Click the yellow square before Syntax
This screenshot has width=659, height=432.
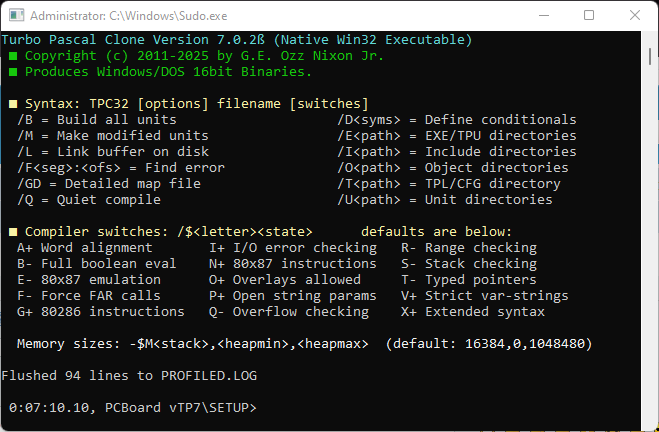click(x=13, y=104)
